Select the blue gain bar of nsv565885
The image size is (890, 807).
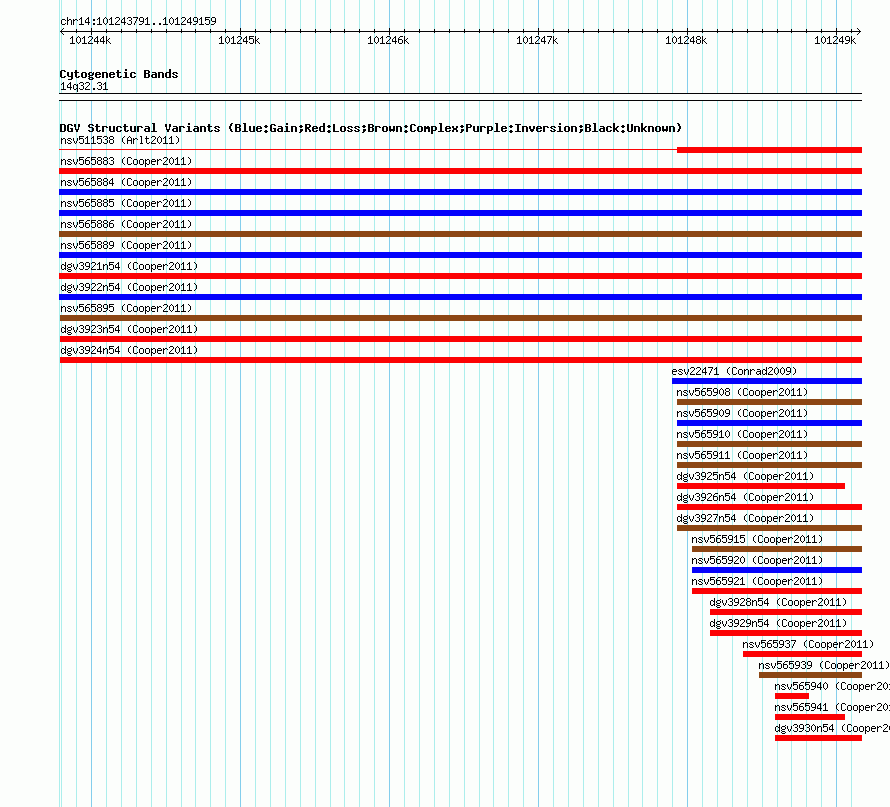click(x=460, y=213)
